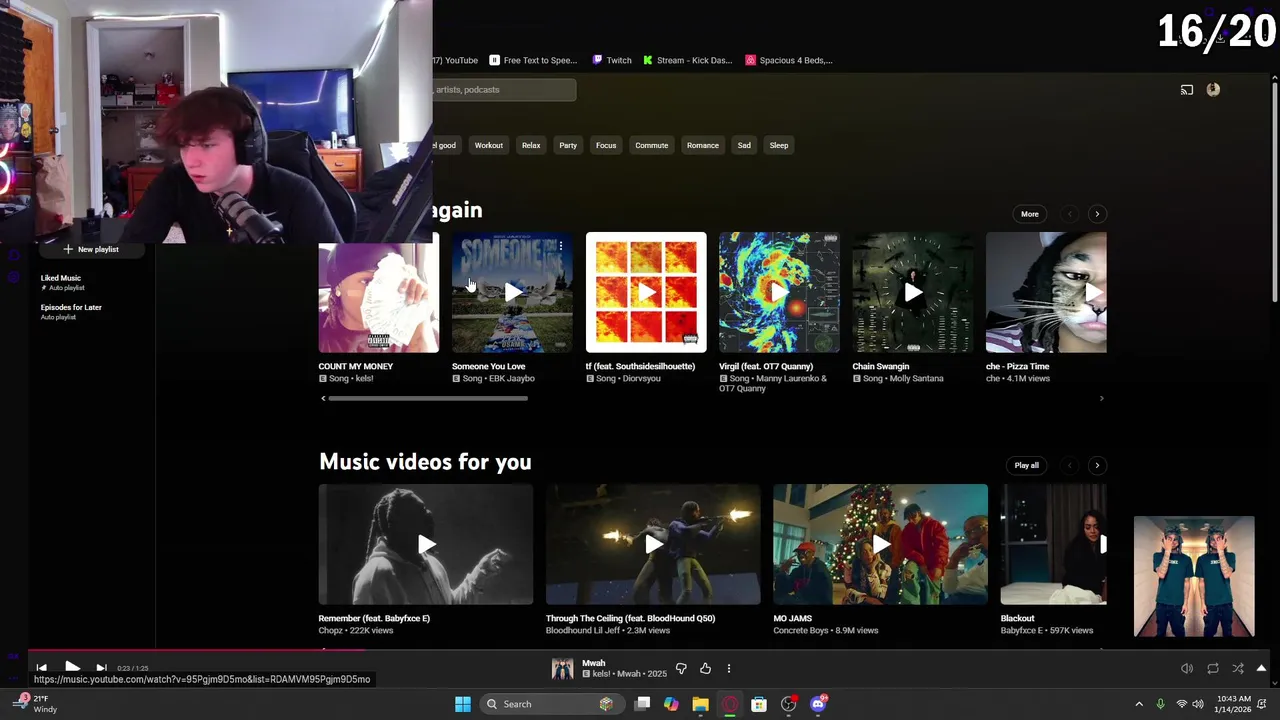Open the Windows Start menu
The height and width of the screenshot is (720, 1280).
(463, 704)
